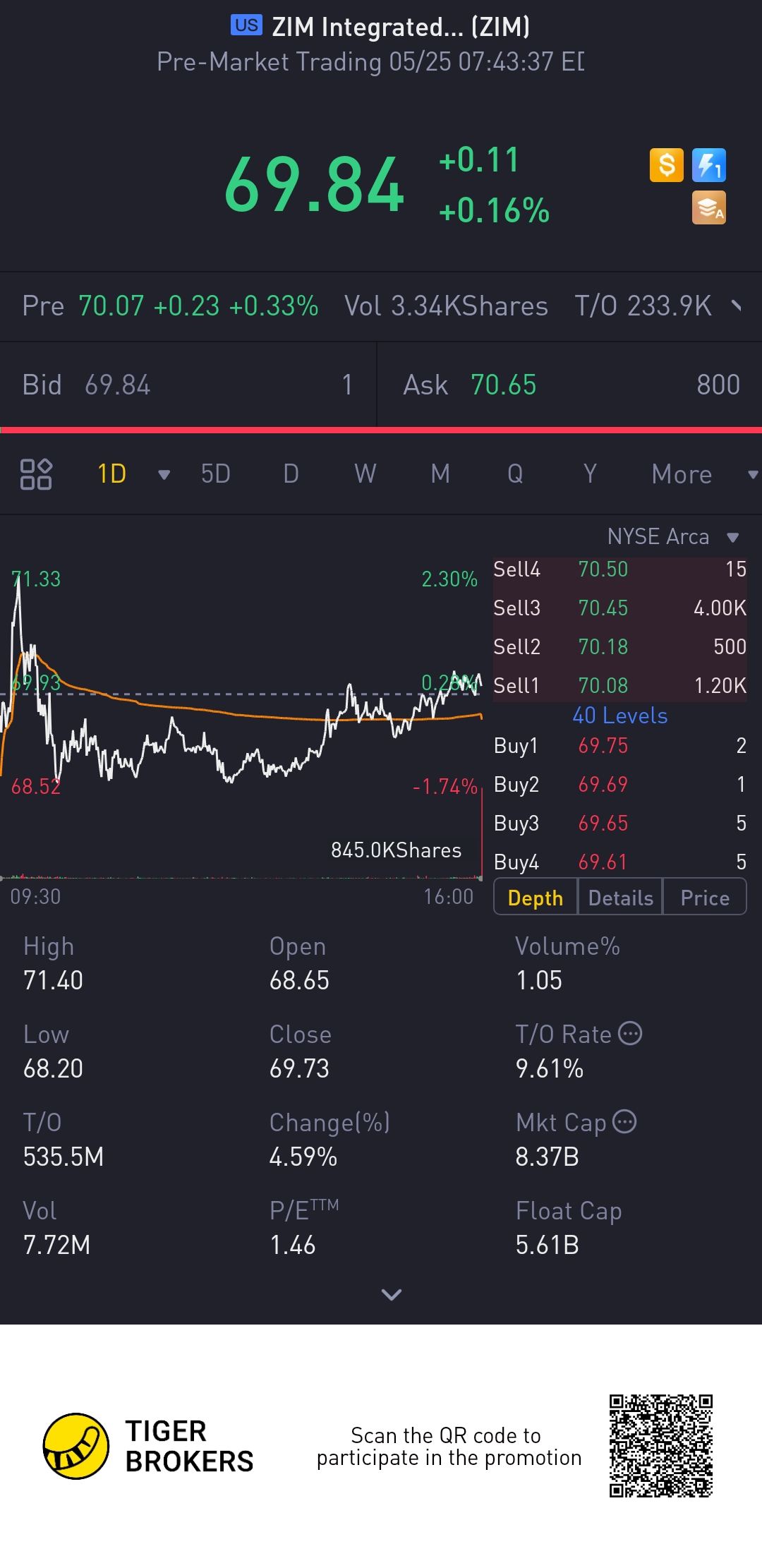The height and width of the screenshot is (1568, 762).
Task: Tap the blue lightning bolt icon
Action: 709,166
